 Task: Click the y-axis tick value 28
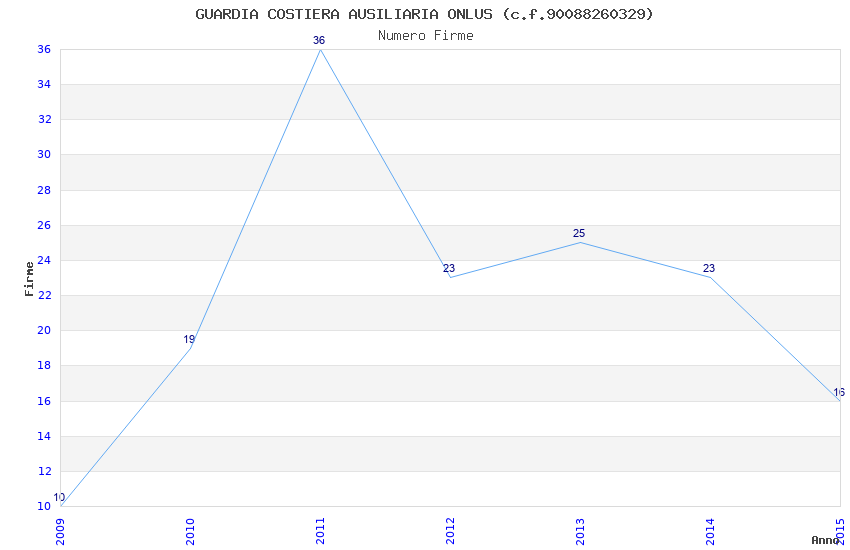(44, 190)
